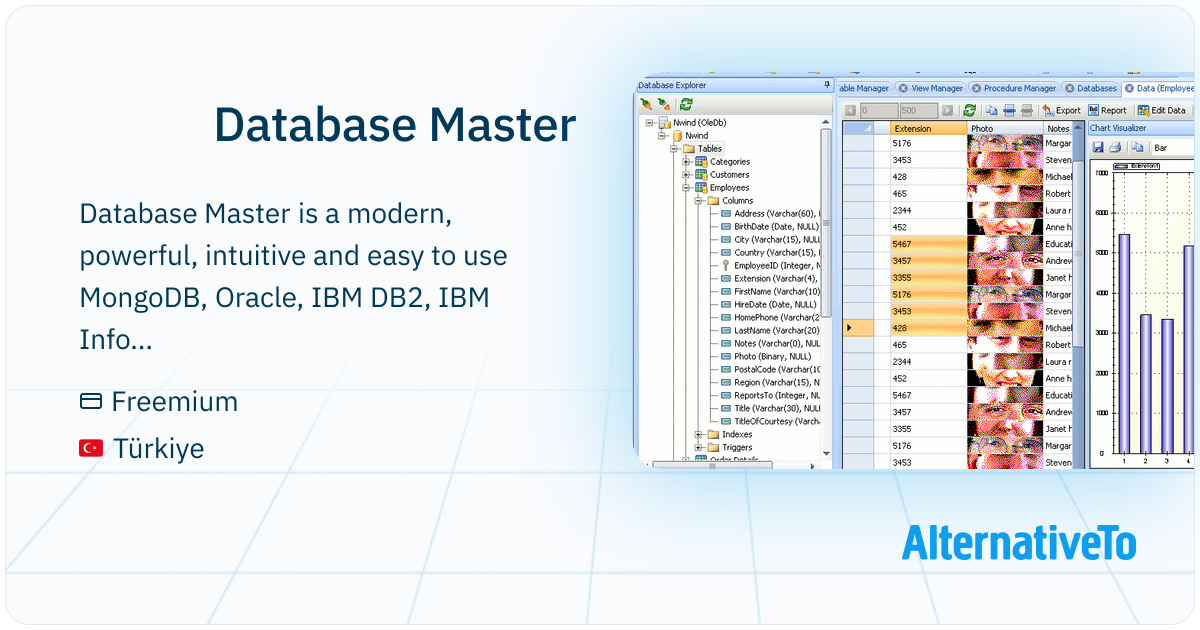Collapse the Nwind (OleDb) connection node
1200x630 pixels.
[650, 122]
